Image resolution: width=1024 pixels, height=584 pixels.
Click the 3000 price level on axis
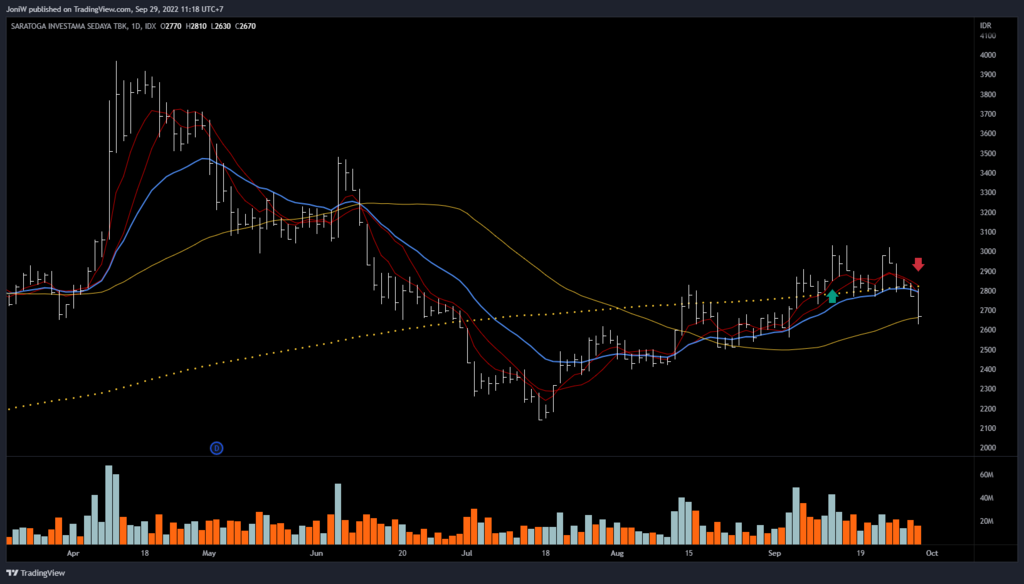click(988, 252)
